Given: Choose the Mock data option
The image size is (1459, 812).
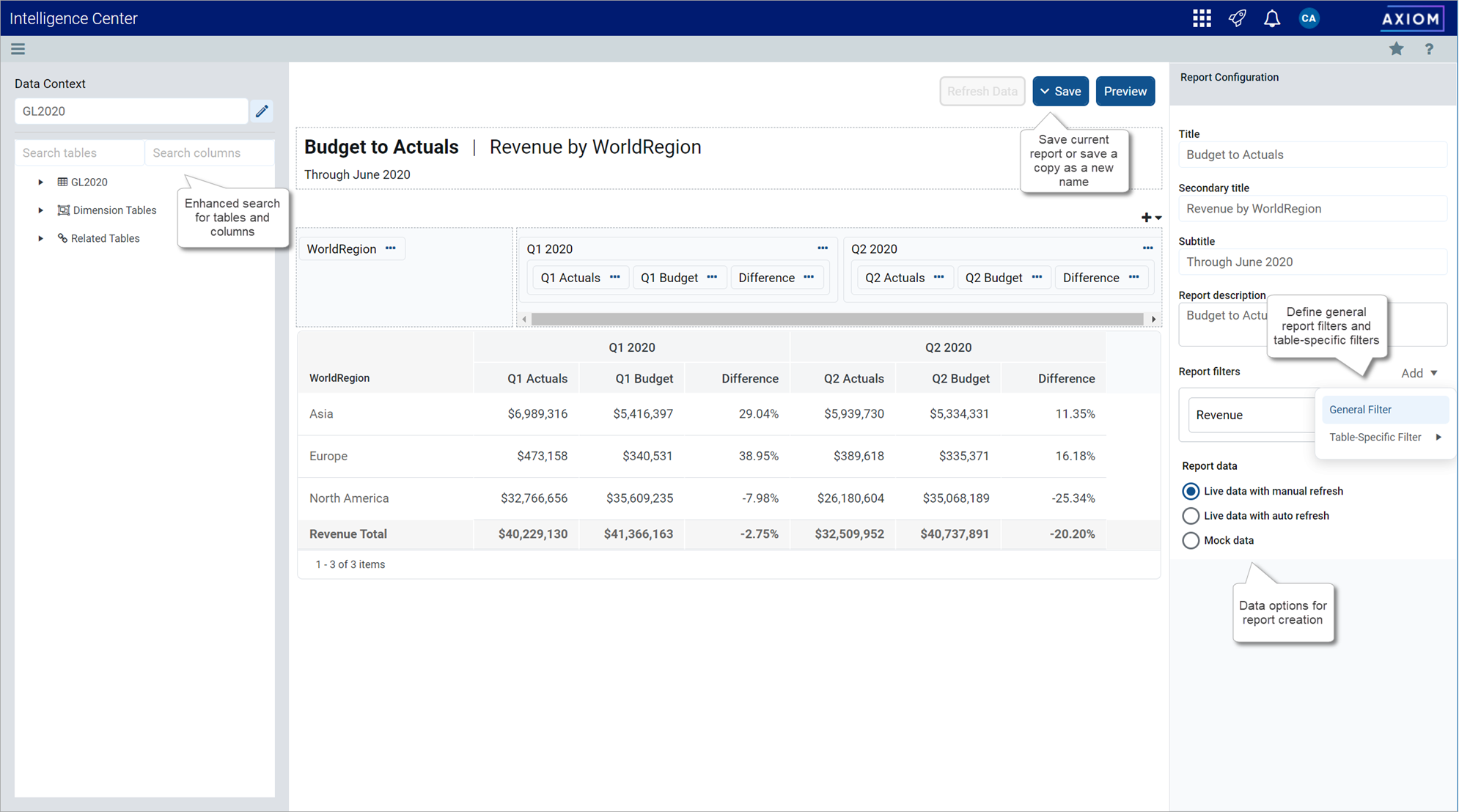Looking at the screenshot, I should pos(1191,541).
